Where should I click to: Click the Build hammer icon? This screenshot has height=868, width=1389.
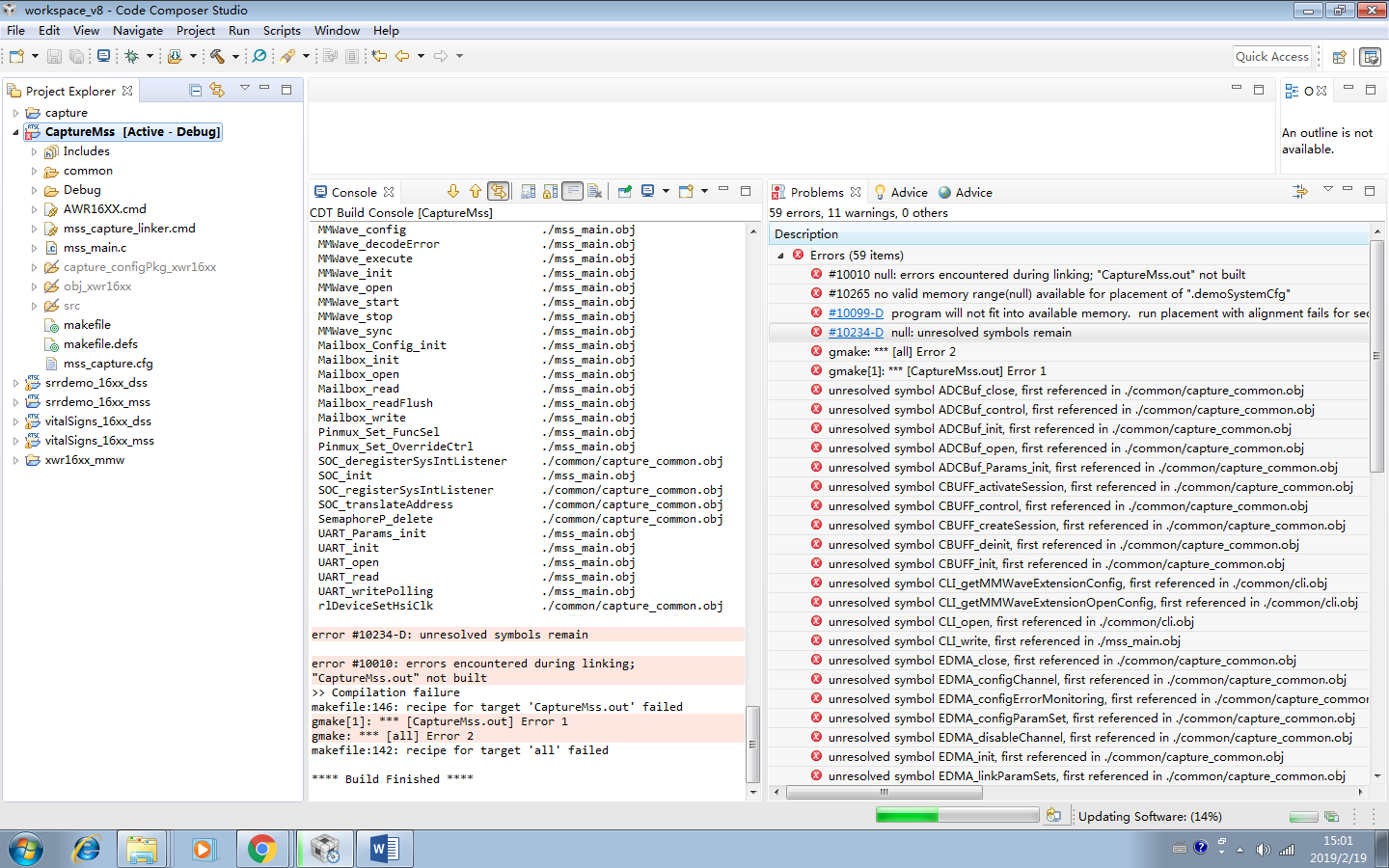[x=217, y=56]
